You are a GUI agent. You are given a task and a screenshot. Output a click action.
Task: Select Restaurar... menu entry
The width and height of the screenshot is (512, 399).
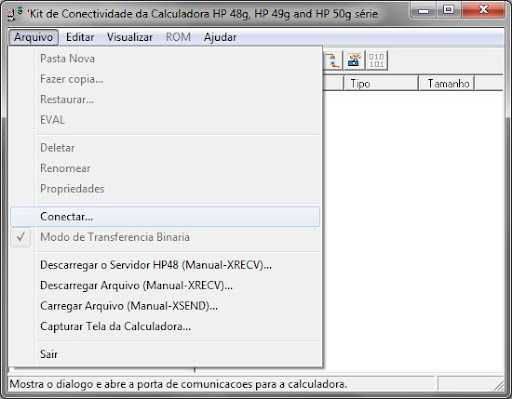coord(165,99)
